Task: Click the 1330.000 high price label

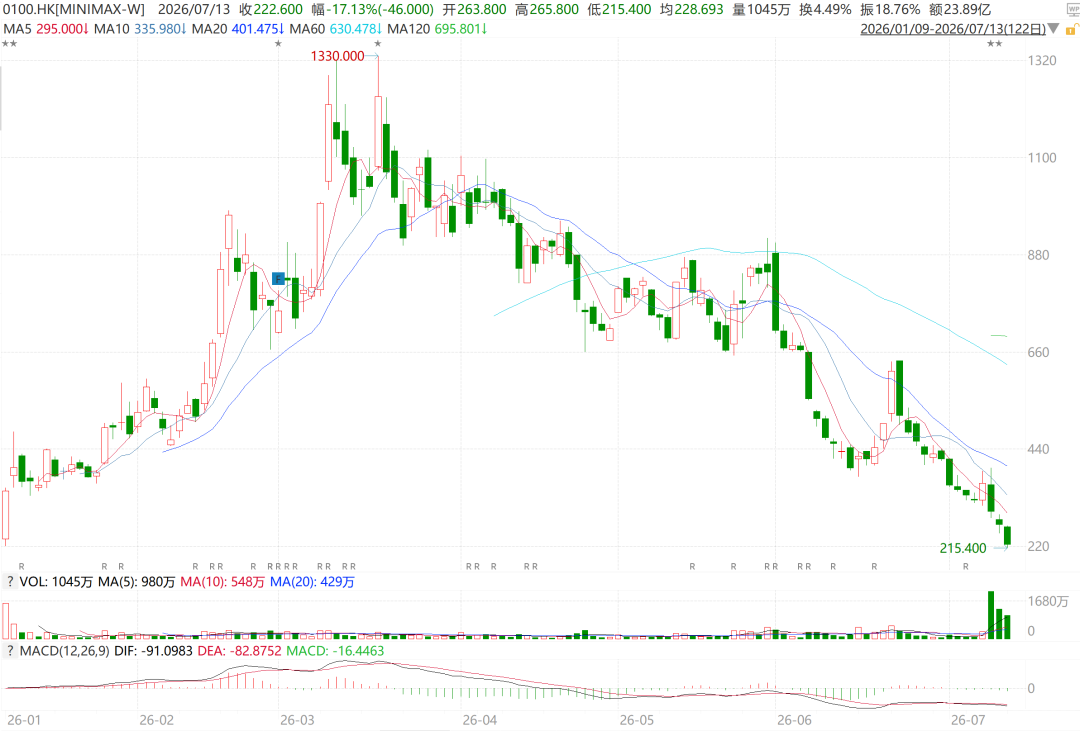Action: pos(338,56)
